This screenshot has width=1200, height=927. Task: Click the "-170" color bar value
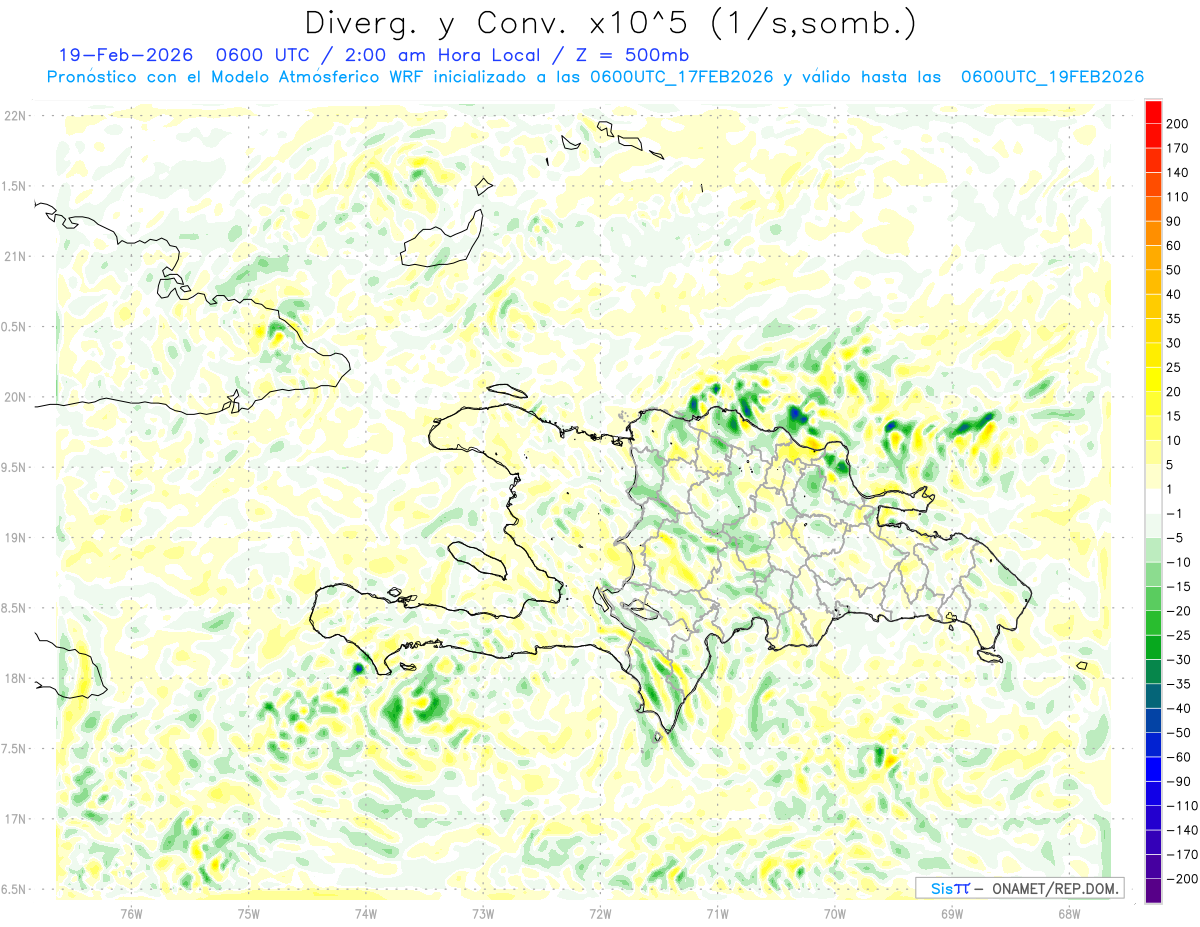click(x=1181, y=855)
